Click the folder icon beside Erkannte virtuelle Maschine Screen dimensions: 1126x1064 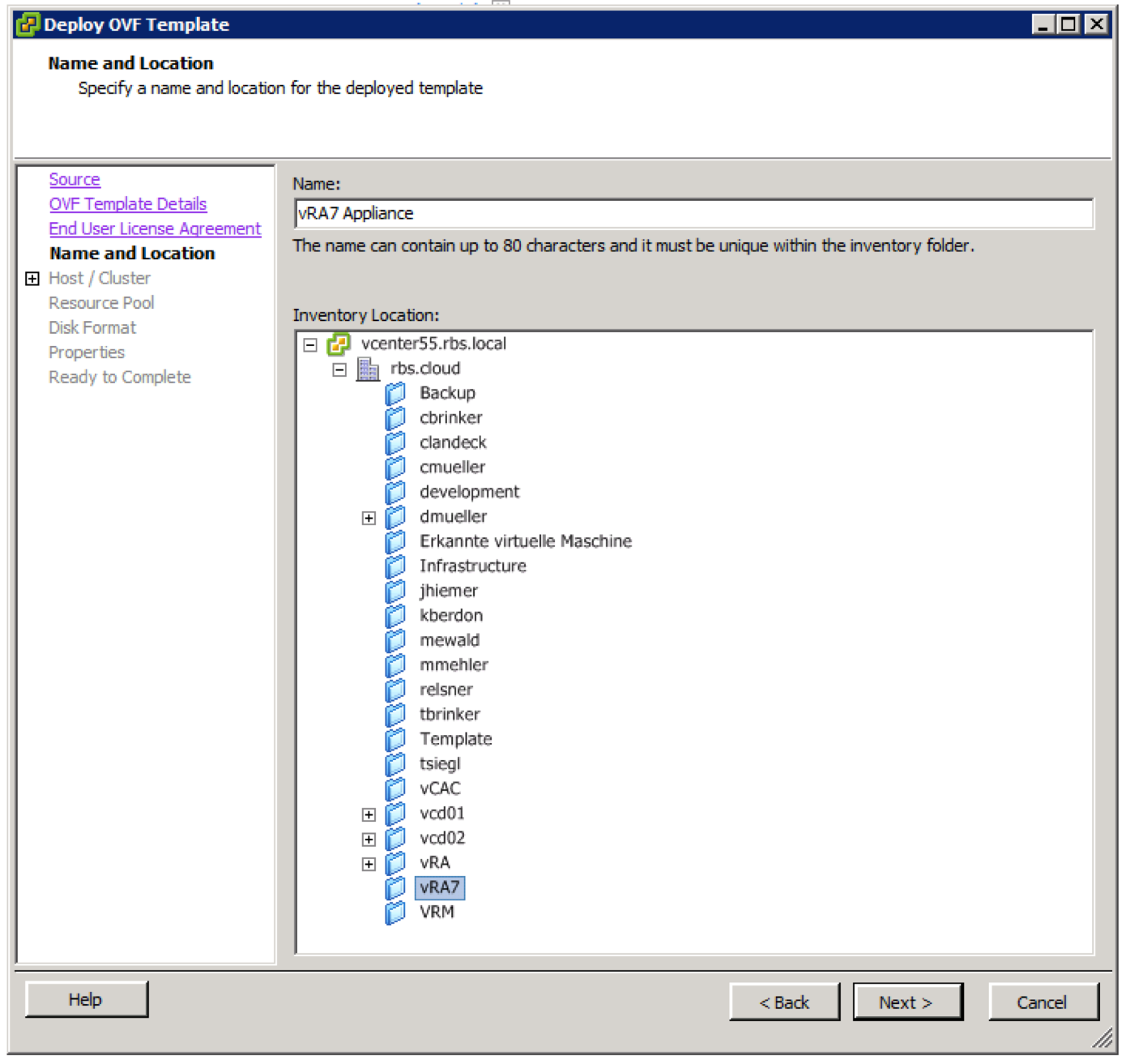395,542
